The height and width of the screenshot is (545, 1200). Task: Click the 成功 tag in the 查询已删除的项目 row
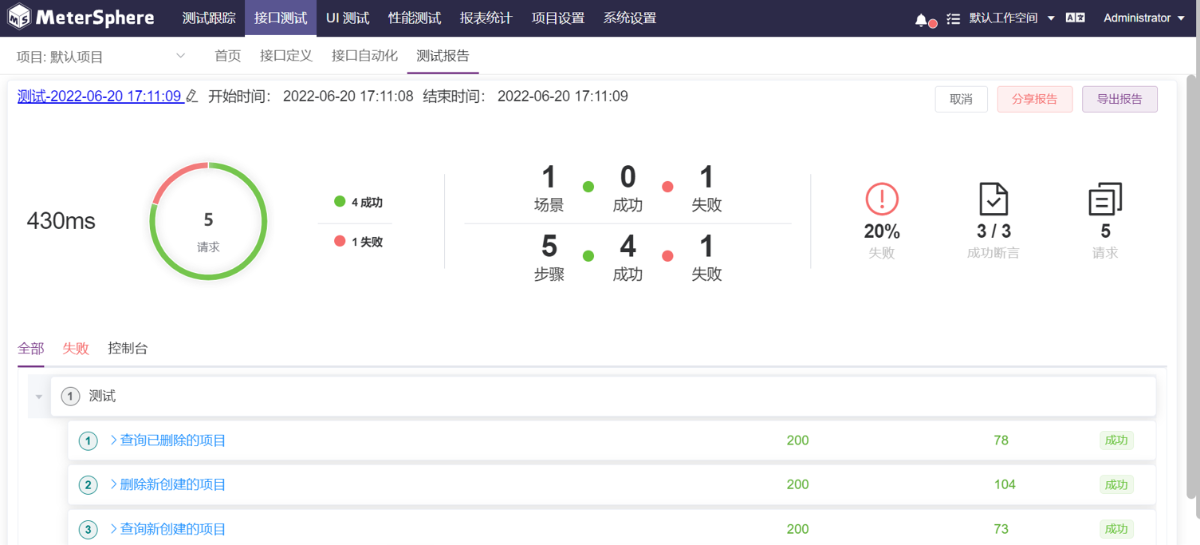click(1116, 440)
